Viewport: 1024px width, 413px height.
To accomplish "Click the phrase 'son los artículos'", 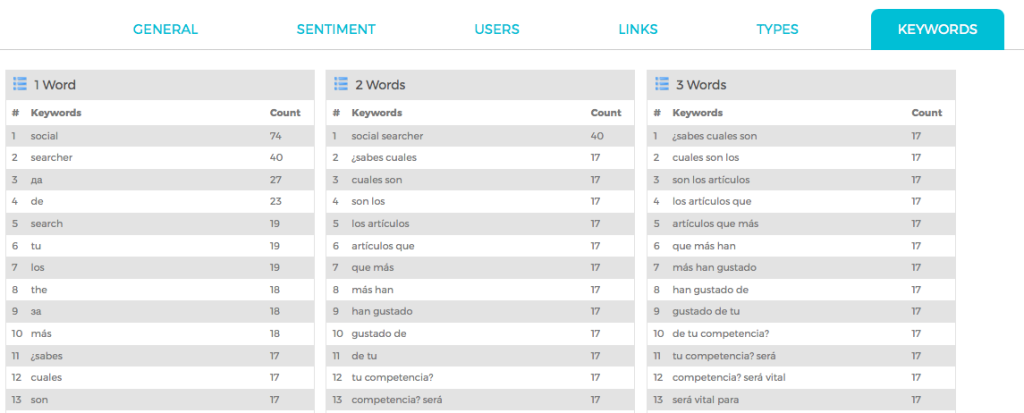I will [711, 180].
